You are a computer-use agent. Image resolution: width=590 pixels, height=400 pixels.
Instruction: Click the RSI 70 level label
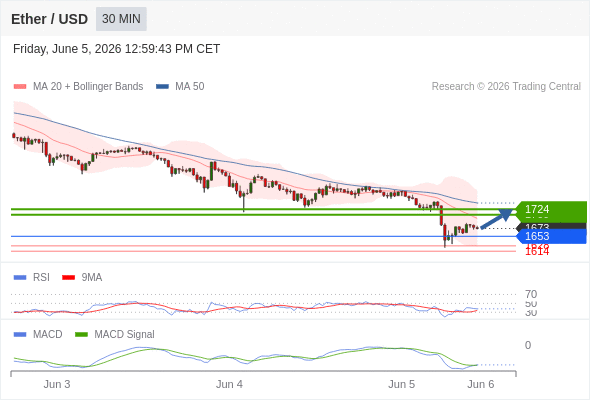[531, 294]
